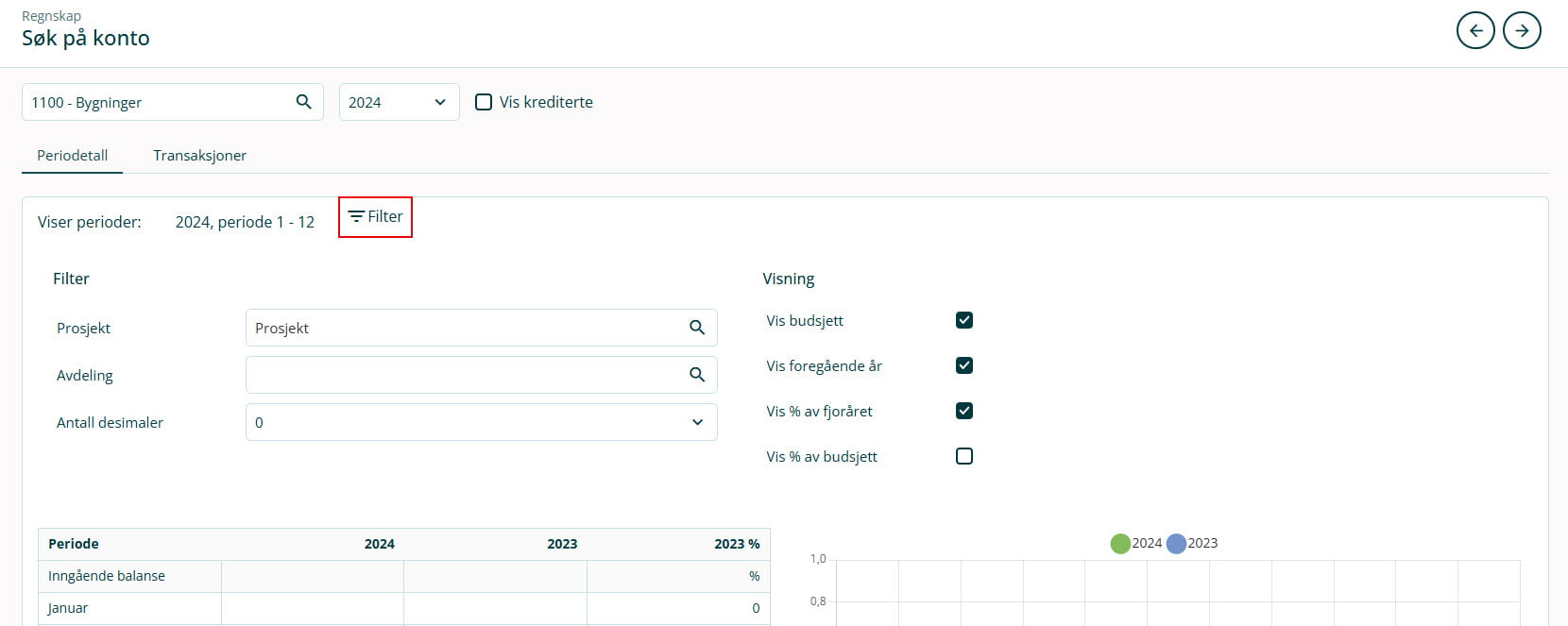Screen dimensions: 1568x626
Task: Click blue 2023 legend dot
Action: coord(1176,544)
